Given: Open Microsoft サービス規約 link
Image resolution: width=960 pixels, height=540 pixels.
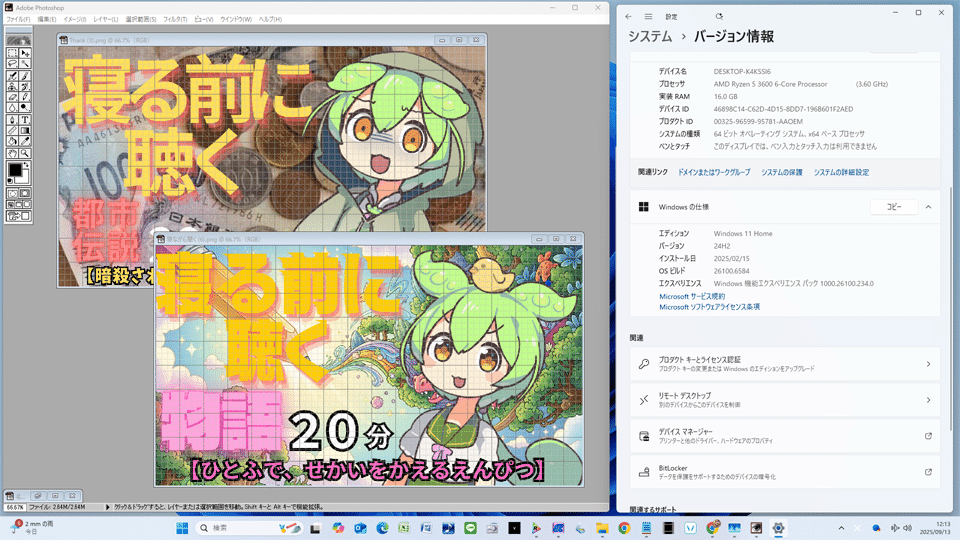Looking at the screenshot, I should (692, 296).
